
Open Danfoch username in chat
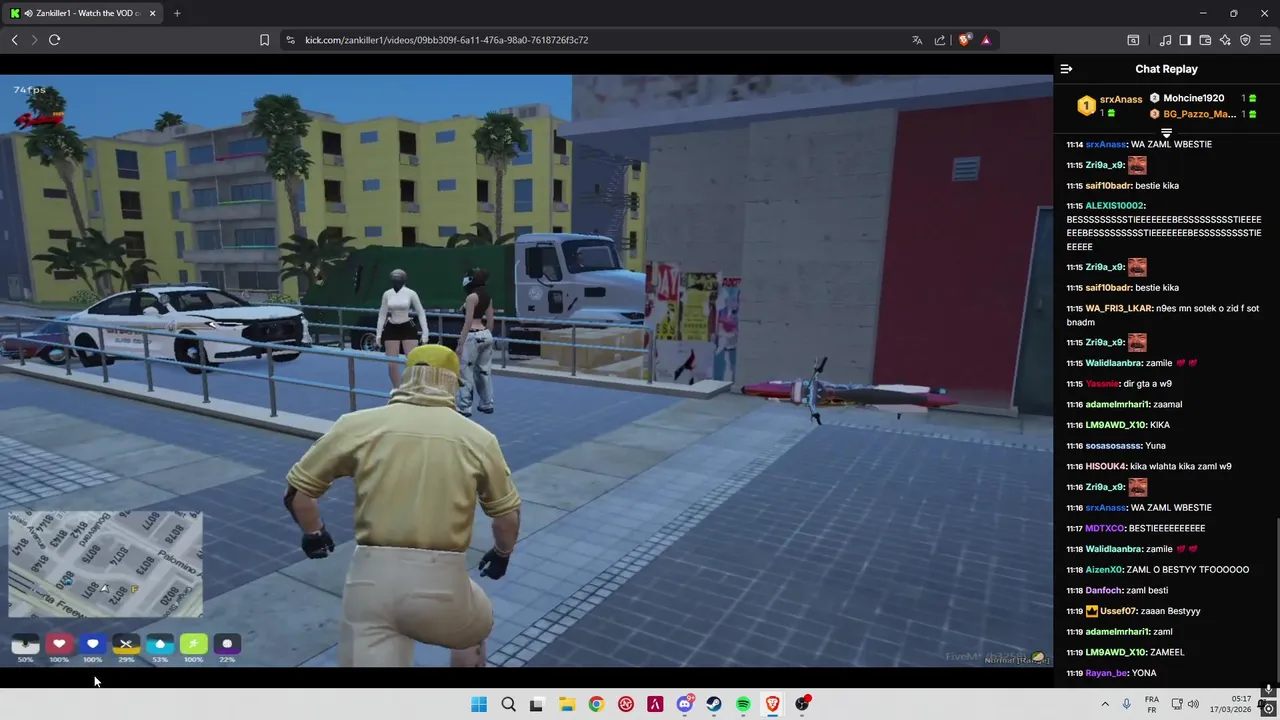(1104, 590)
